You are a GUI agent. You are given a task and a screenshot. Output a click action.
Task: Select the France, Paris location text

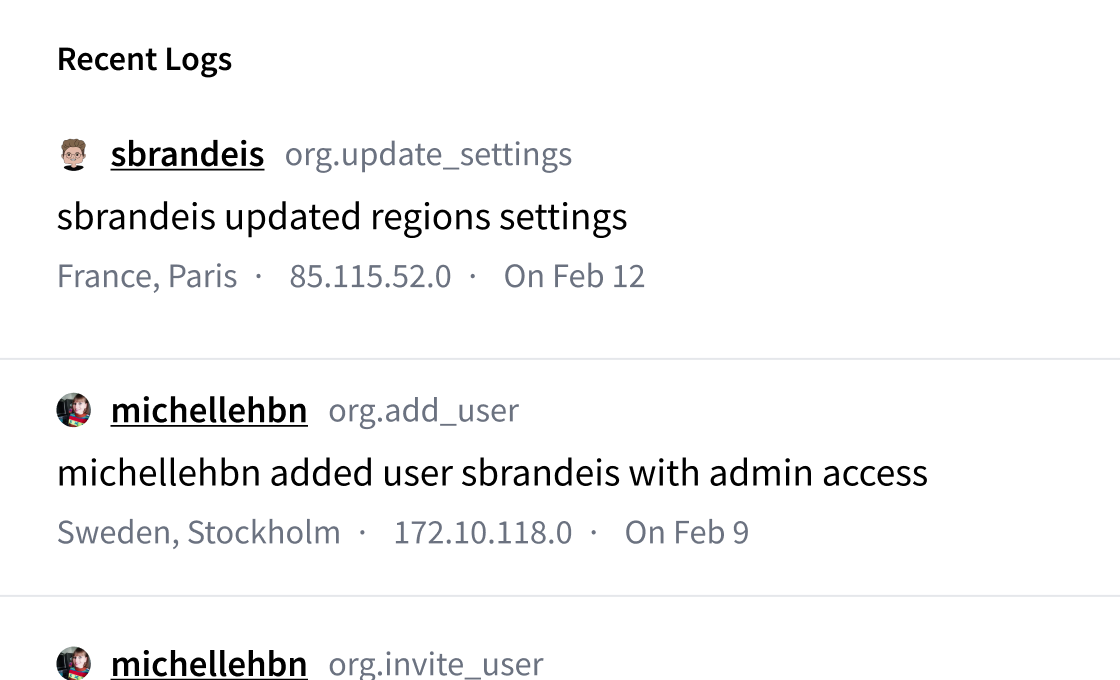tap(147, 275)
